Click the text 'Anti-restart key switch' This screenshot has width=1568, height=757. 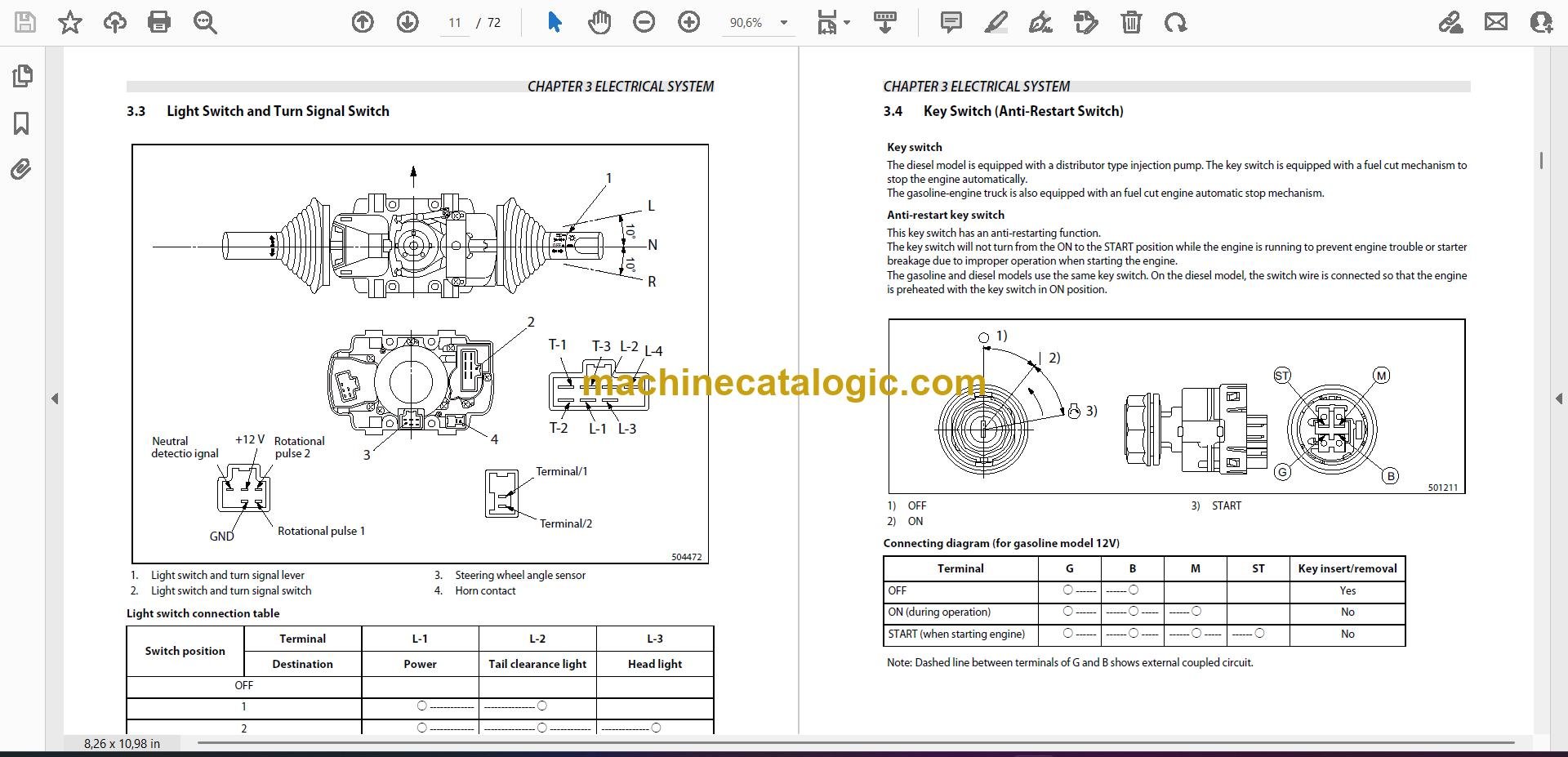946,215
